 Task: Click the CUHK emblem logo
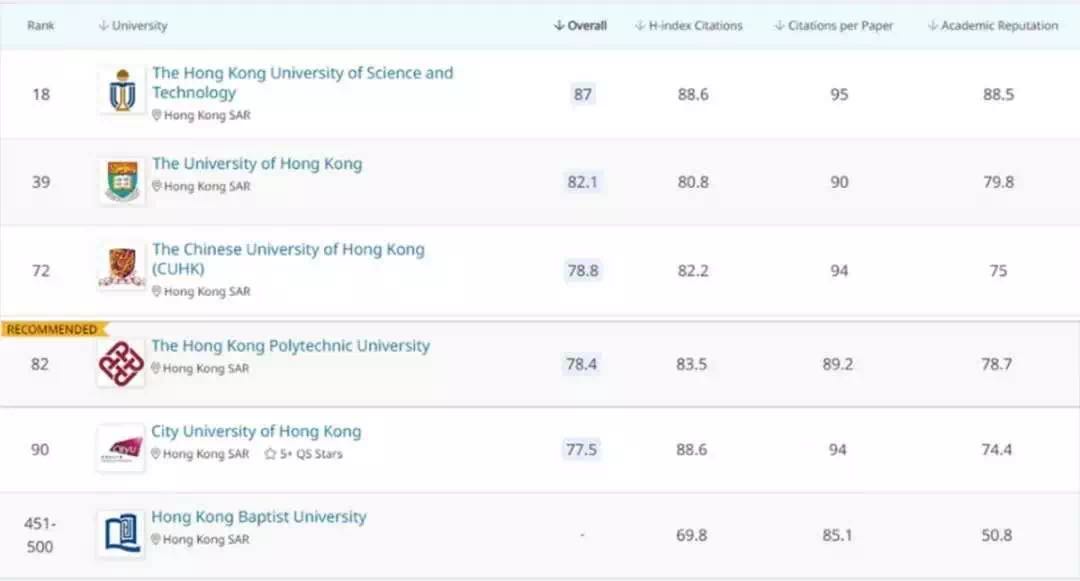(122, 268)
